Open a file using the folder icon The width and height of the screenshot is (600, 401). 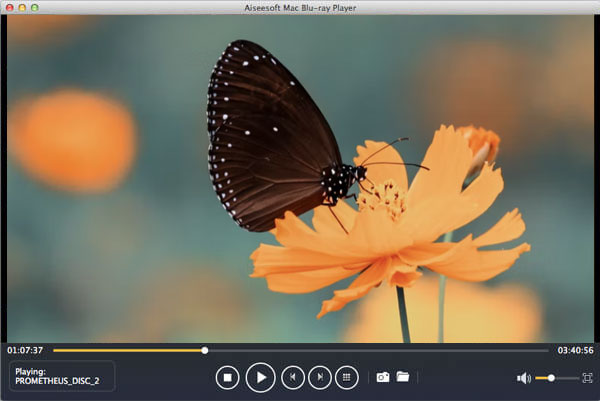click(403, 377)
